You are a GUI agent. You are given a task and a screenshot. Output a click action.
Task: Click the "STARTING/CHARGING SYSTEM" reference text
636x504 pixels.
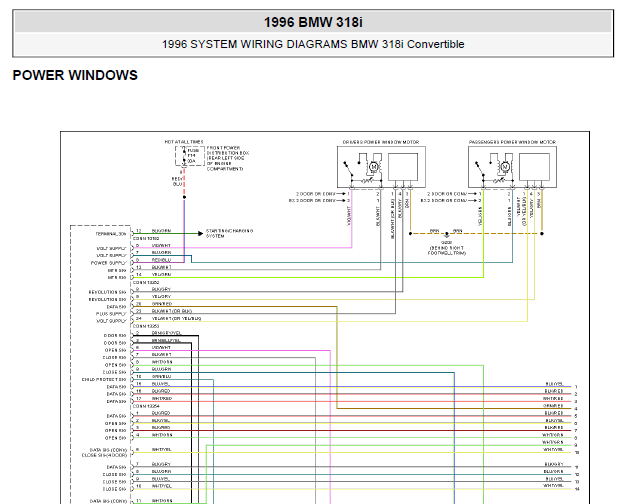click(x=230, y=233)
